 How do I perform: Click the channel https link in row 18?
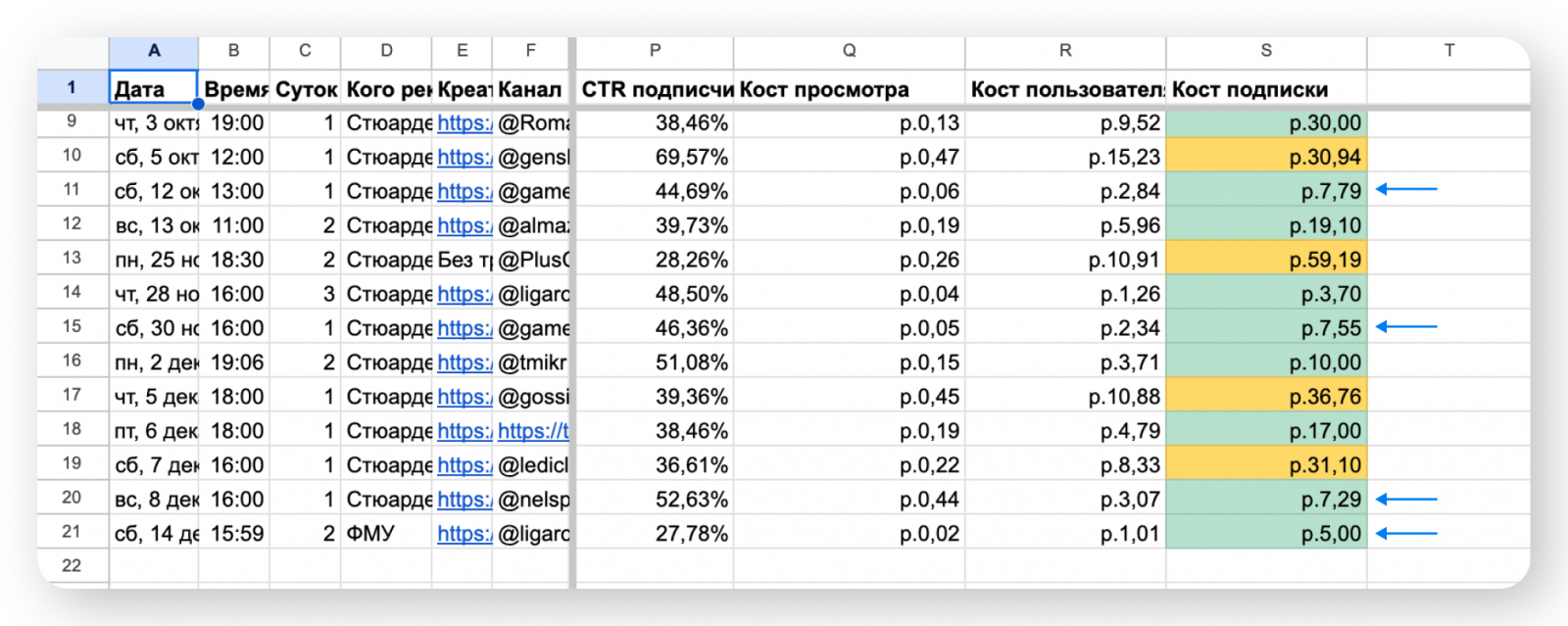[x=532, y=431]
